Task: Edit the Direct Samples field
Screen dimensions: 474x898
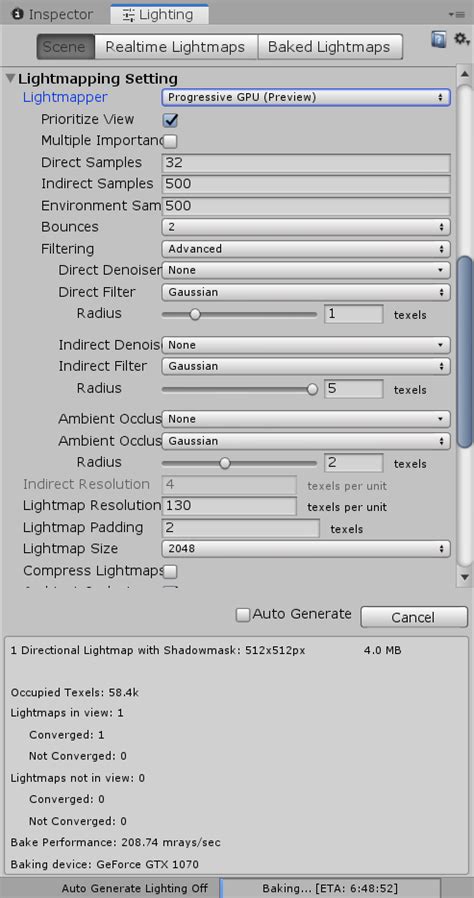Action: click(x=306, y=163)
